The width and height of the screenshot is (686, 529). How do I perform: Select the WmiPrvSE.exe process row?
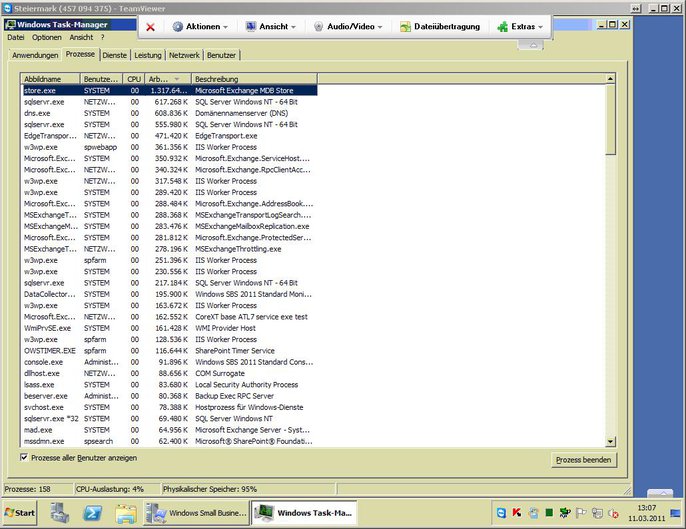pyautogui.click(x=170, y=328)
